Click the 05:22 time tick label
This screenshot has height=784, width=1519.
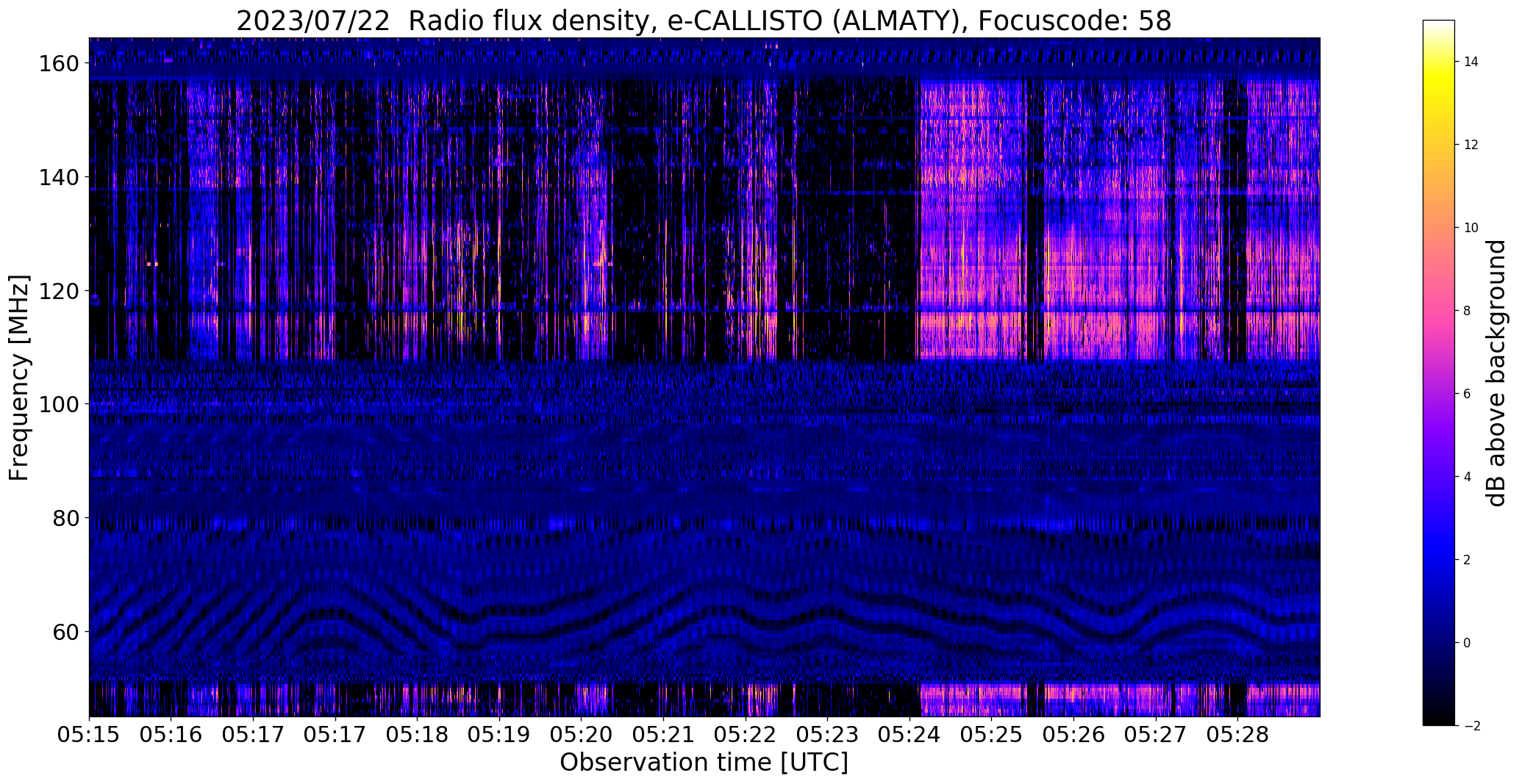tap(746, 735)
